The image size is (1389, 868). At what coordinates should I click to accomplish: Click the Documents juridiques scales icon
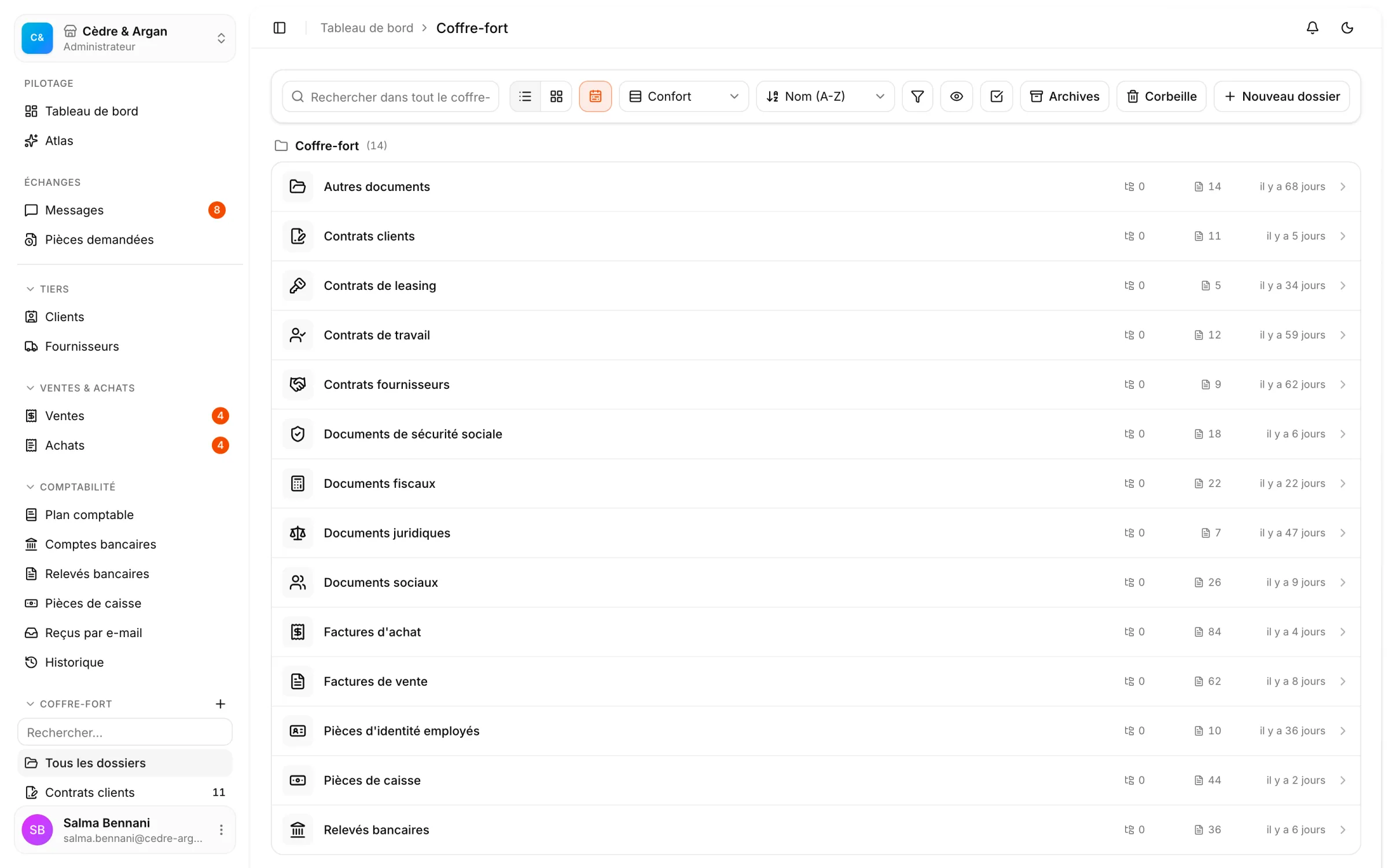pyautogui.click(x=297, y=533)
